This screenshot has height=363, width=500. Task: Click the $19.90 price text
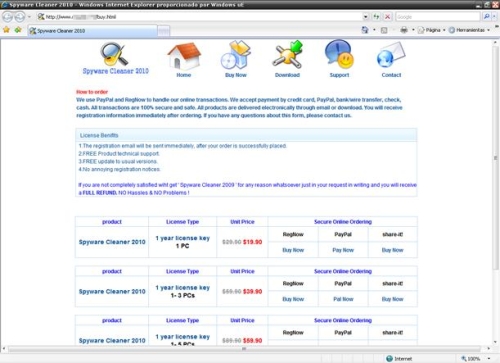click(252, 242)
